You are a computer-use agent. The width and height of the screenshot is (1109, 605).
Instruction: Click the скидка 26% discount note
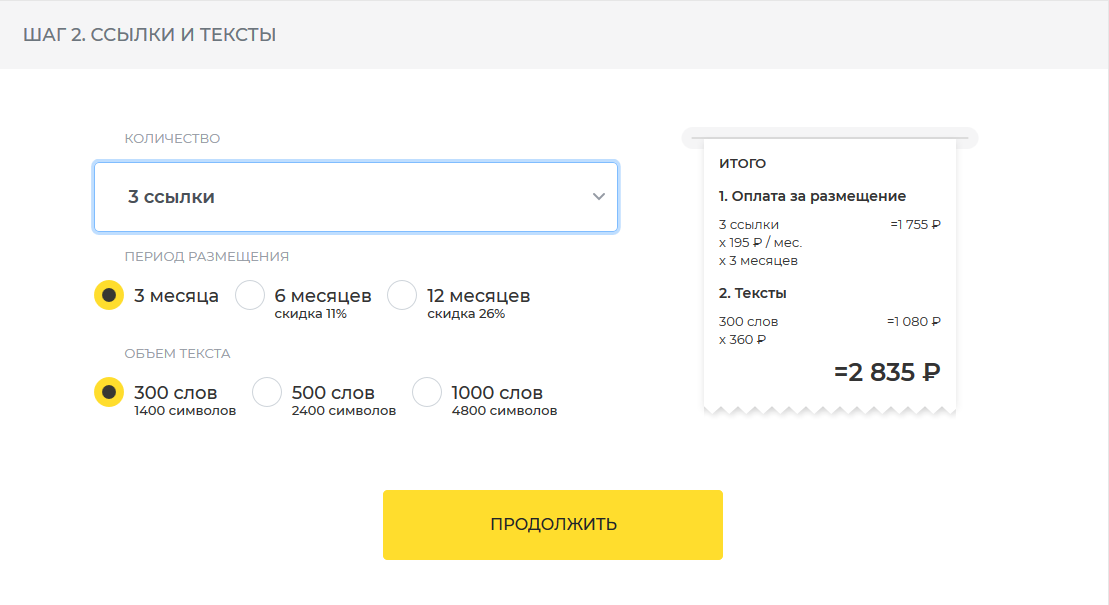point(466,314)
